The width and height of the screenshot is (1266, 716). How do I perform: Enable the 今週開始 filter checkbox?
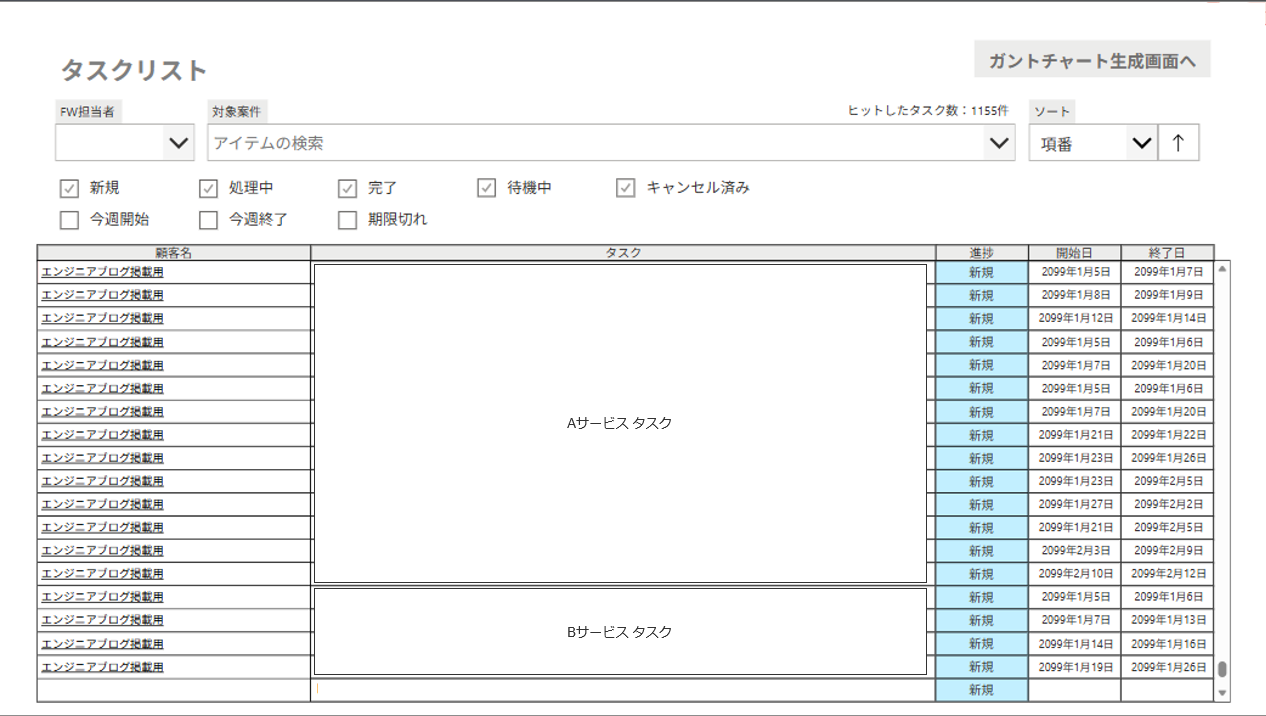click(x=69, y=220)
